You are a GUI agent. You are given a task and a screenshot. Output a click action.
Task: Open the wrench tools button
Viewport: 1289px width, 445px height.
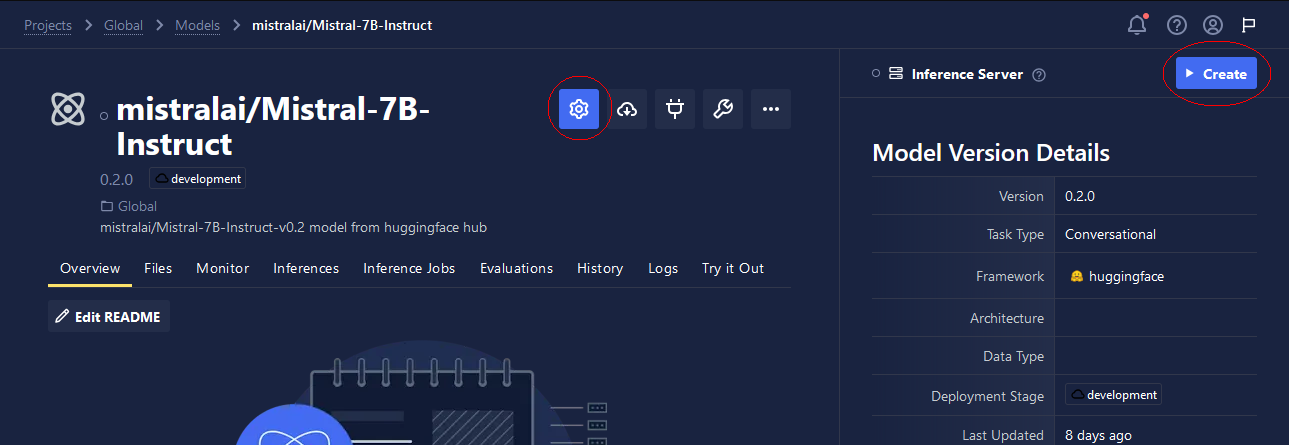tap(723, 109)
